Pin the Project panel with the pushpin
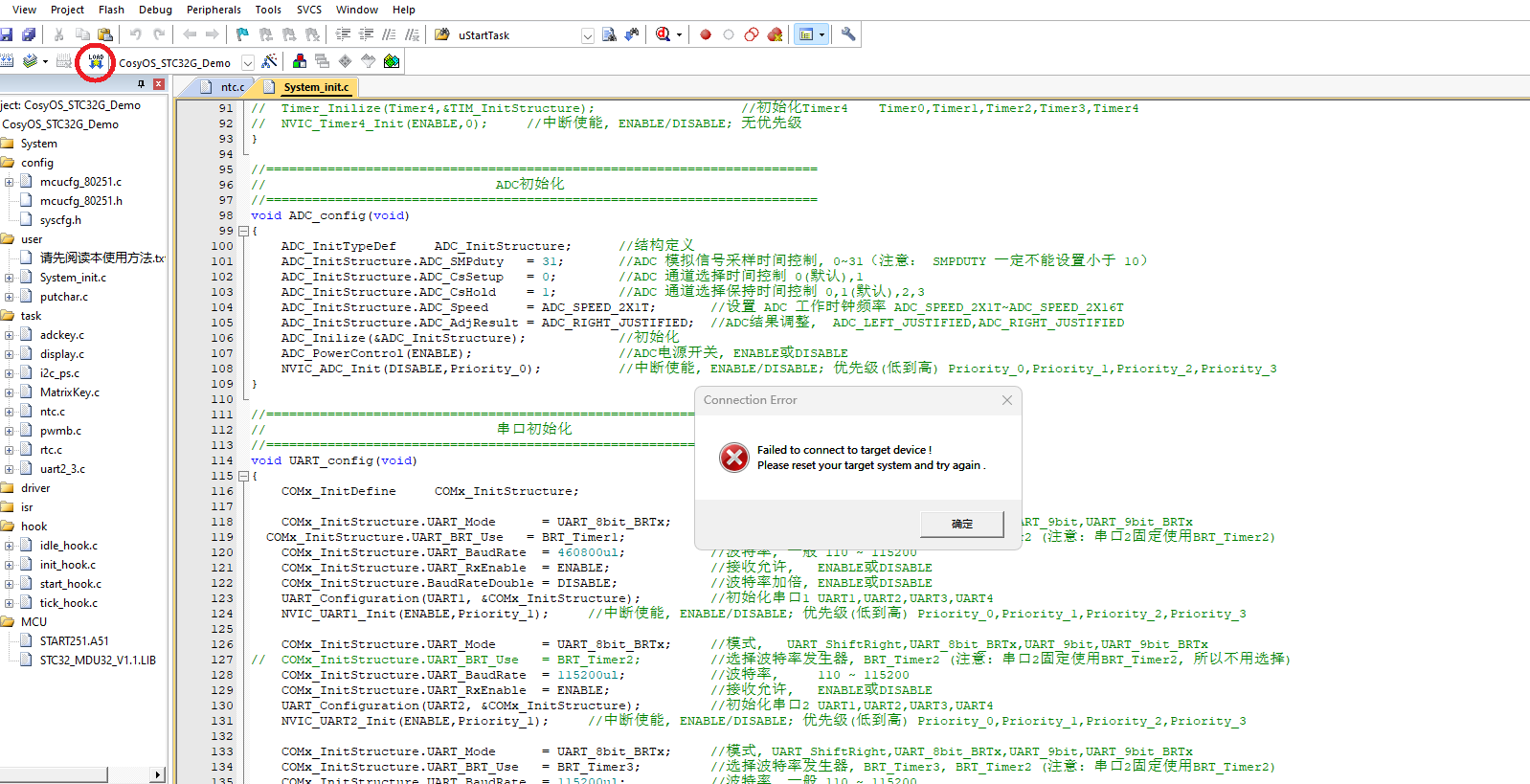 coord(142,84)
